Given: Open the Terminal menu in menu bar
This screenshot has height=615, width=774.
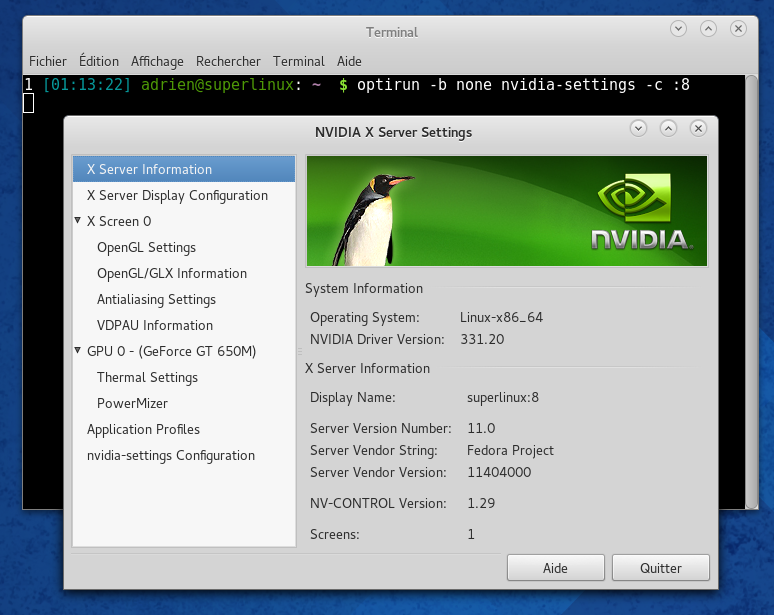Looking at the screenshot, I should point(299,61).
